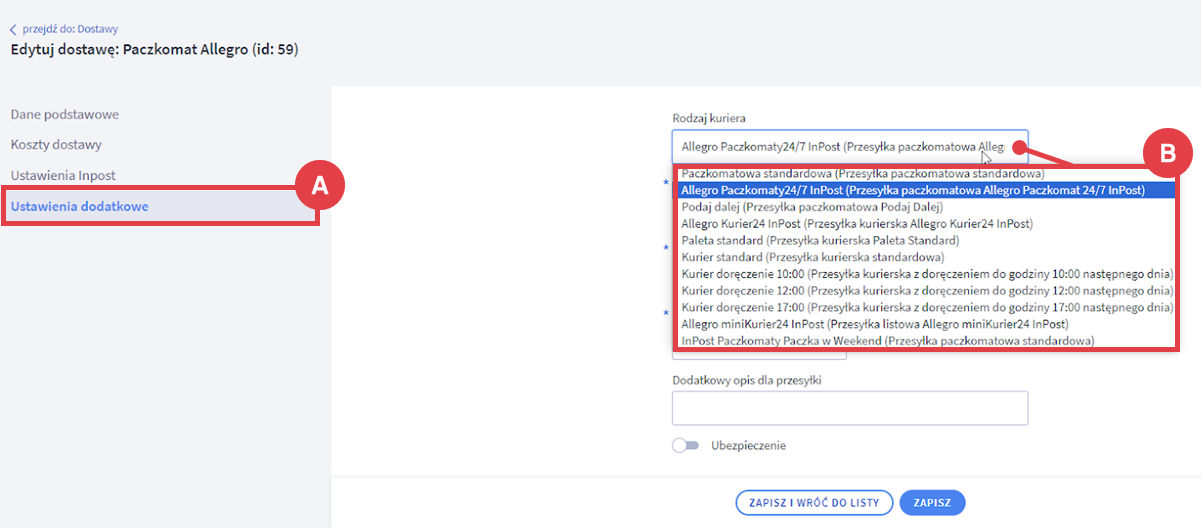This screenshot has height=528, width=1201.
Task: Choose Allegro miniKurier24 InPost option
Action: [x=925, y=324]
